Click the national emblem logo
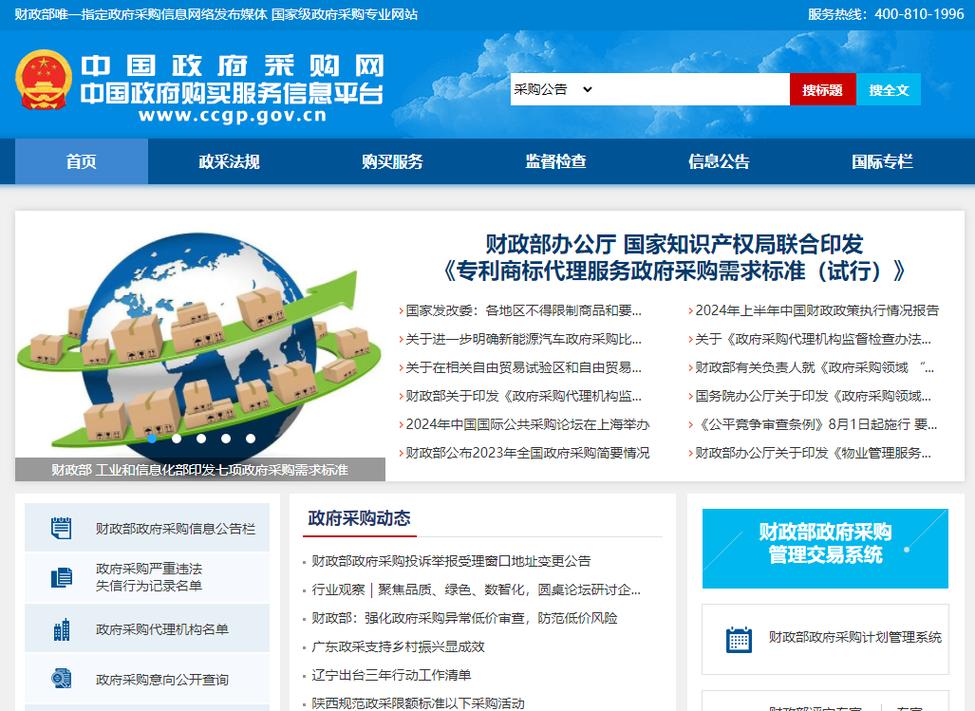Screen dimensions: 975x711 pos(43,80)
